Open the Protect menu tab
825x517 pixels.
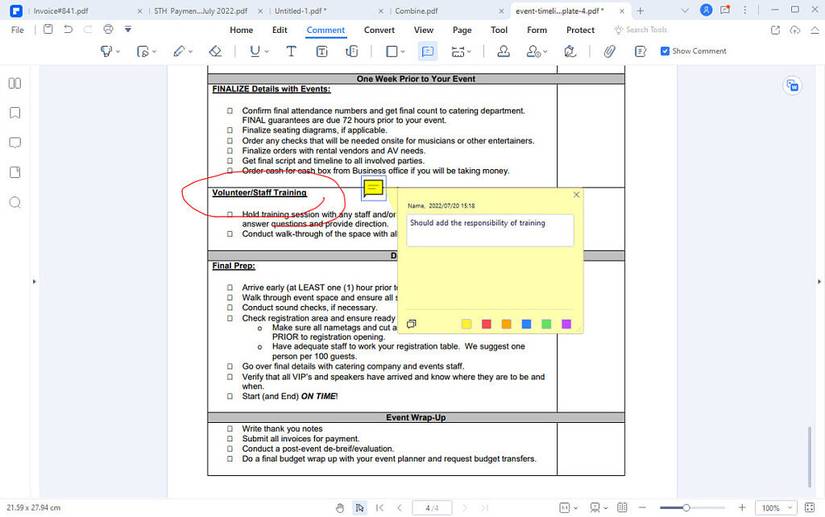[x=580, y=30]
